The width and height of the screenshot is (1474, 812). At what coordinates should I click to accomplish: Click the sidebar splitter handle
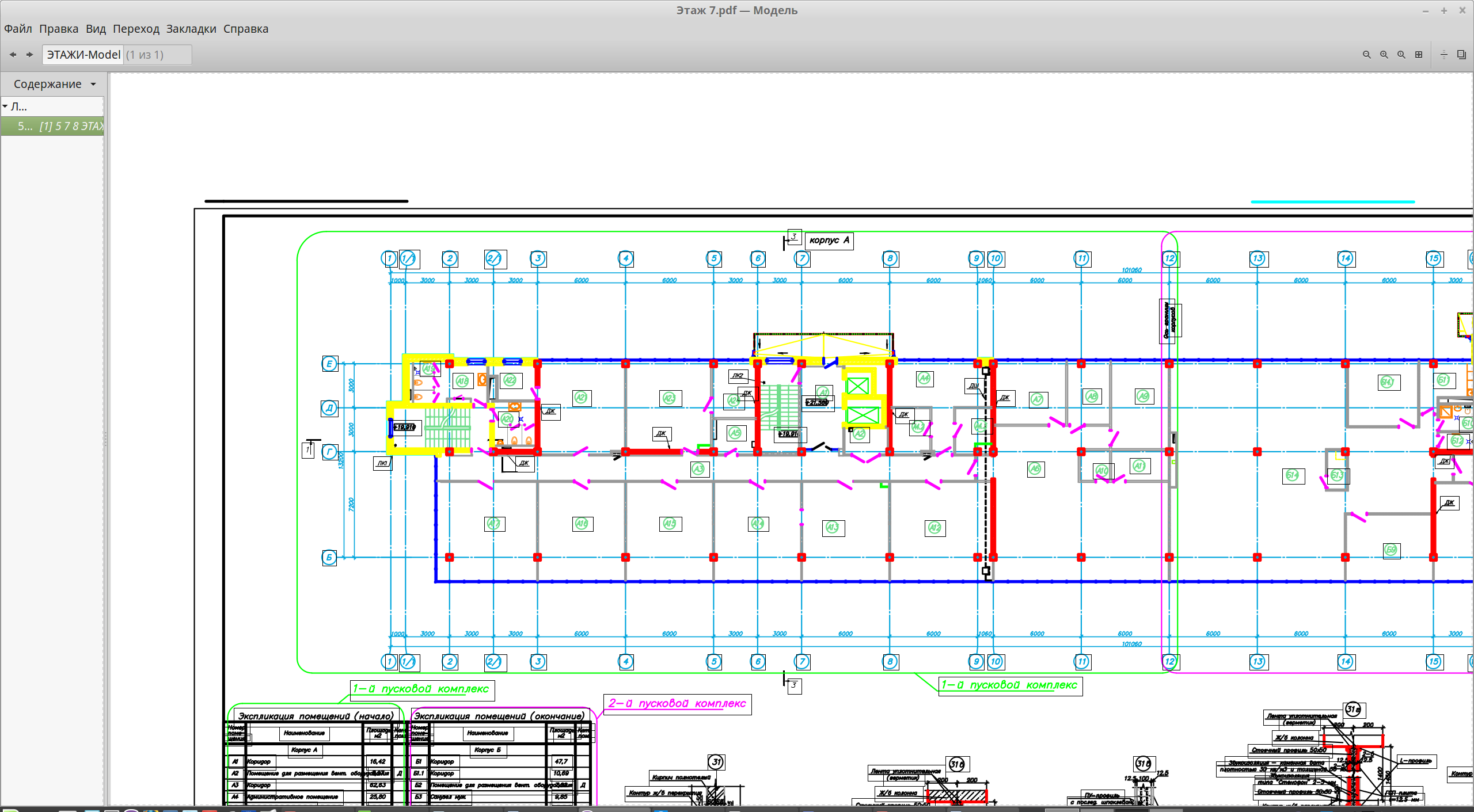click(106, 439)
